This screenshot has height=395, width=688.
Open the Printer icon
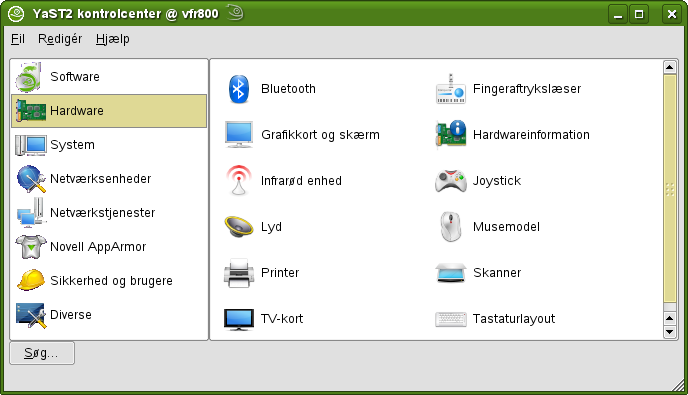(239, 273)
